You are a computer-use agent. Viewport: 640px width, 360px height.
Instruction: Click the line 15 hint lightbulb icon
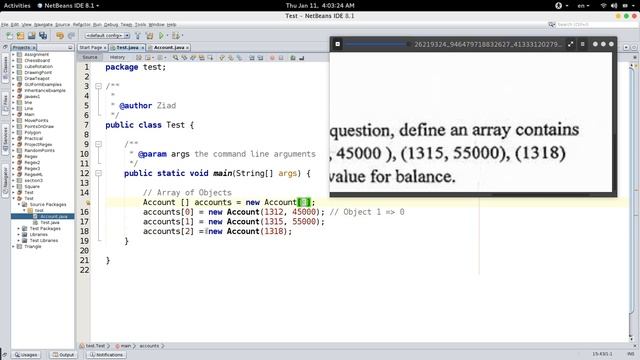87,202
